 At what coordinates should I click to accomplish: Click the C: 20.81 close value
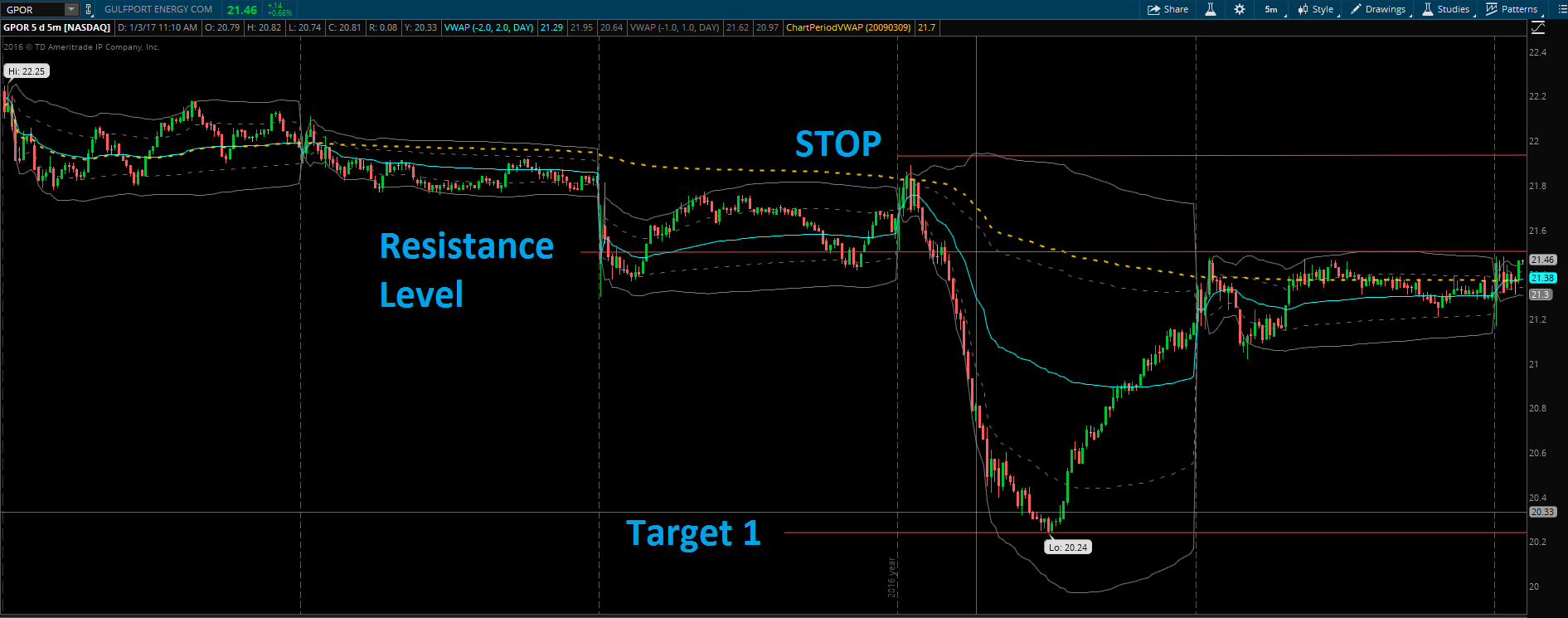[345, 27]
